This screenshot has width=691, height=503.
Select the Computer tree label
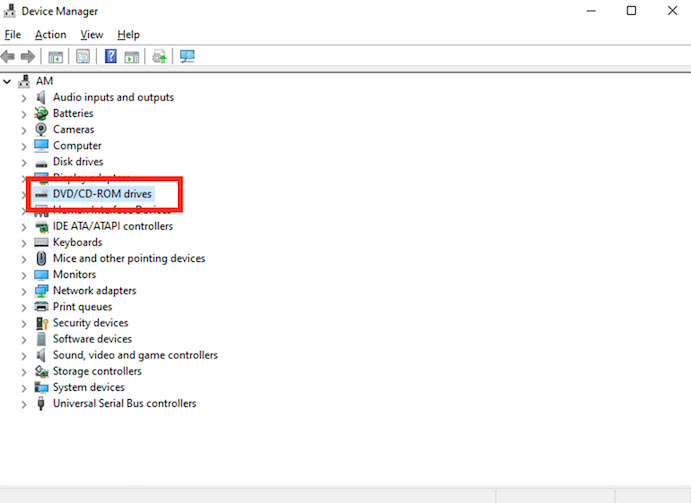[77, 145]
